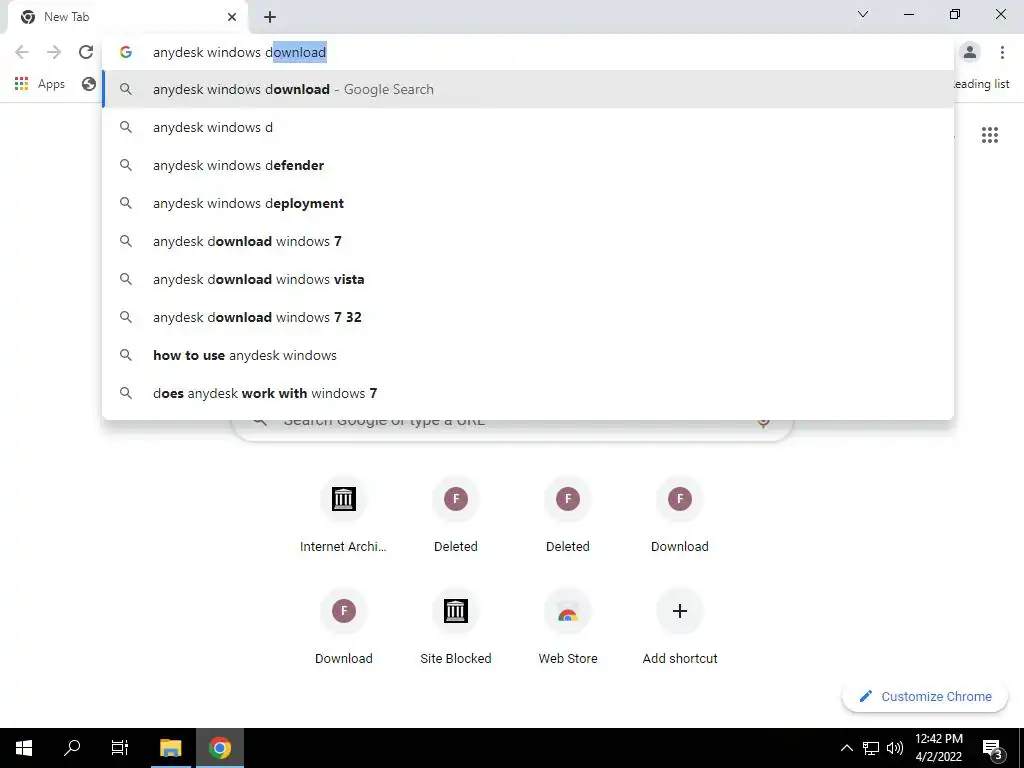Click the globe bookmark icon next to Apps

[x=89, y=84]
